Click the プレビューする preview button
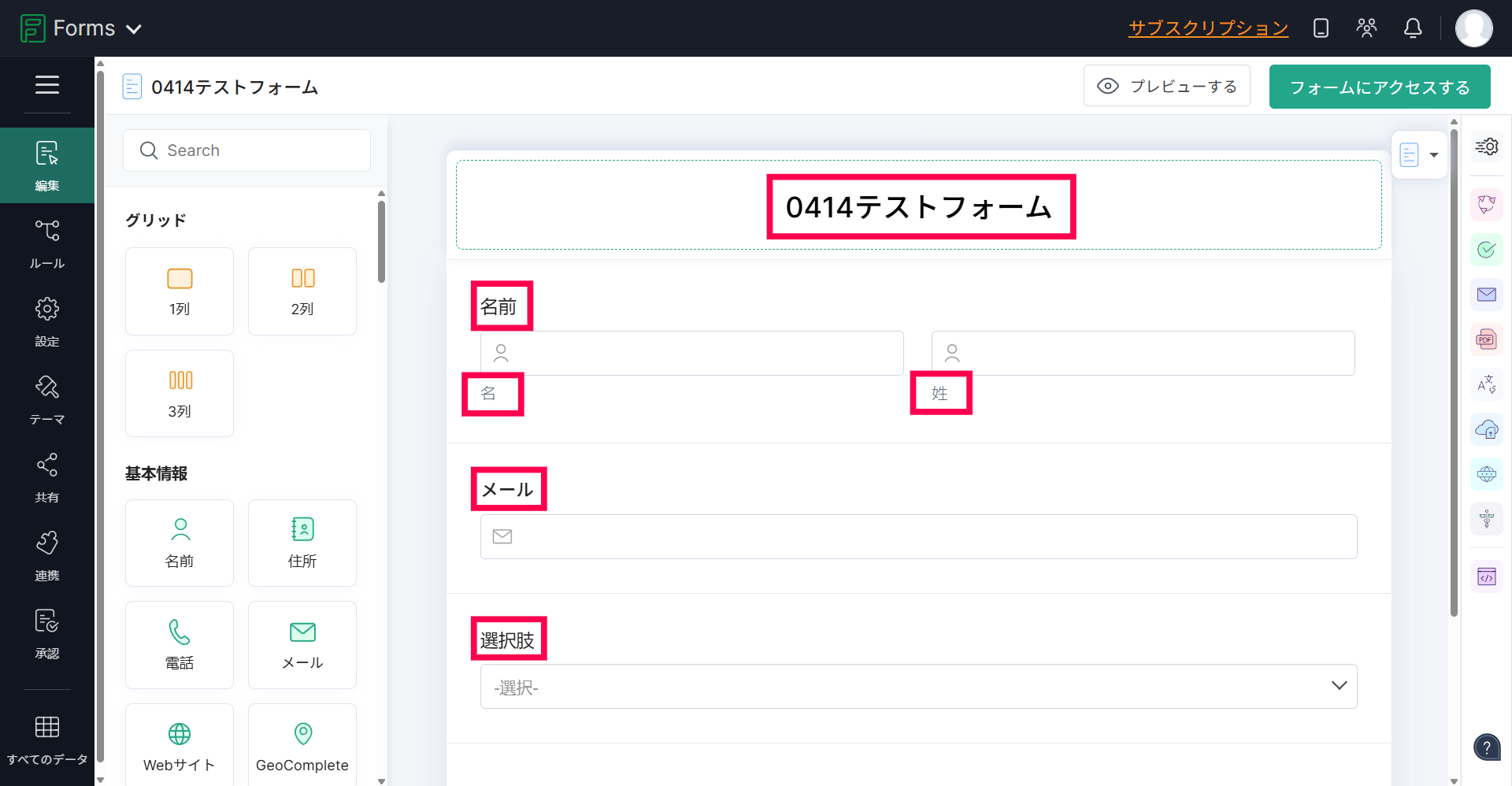 (1166, 86)
